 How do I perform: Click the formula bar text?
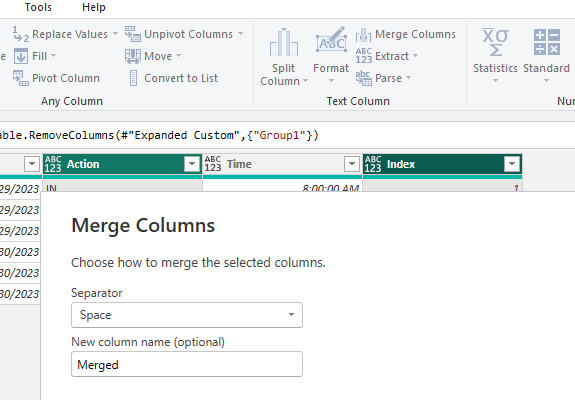[x=159, y=135]
